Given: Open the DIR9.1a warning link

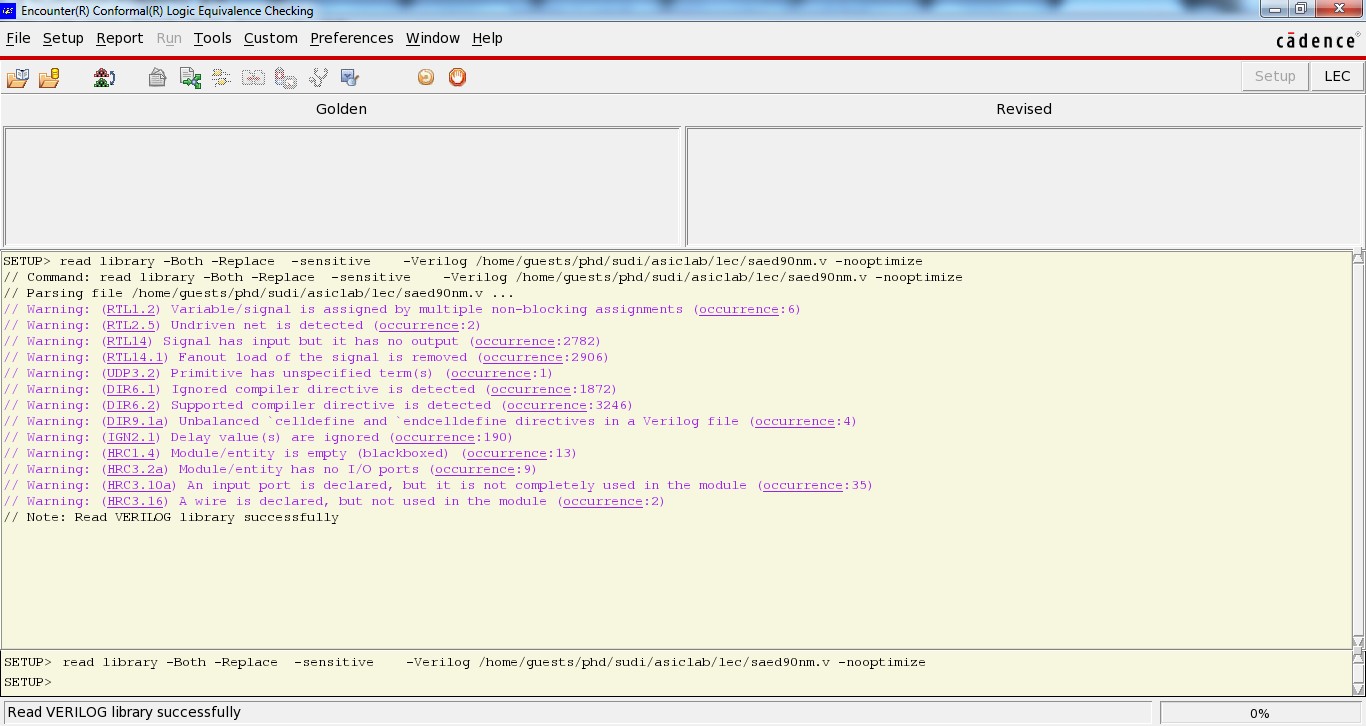Looking at the screenshot, I should [x=135, y=421].
